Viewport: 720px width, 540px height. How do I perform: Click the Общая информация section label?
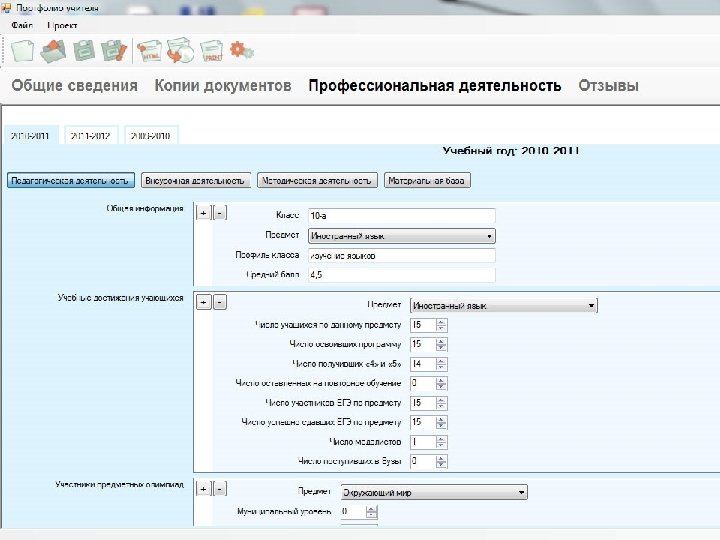coord(145,208)
